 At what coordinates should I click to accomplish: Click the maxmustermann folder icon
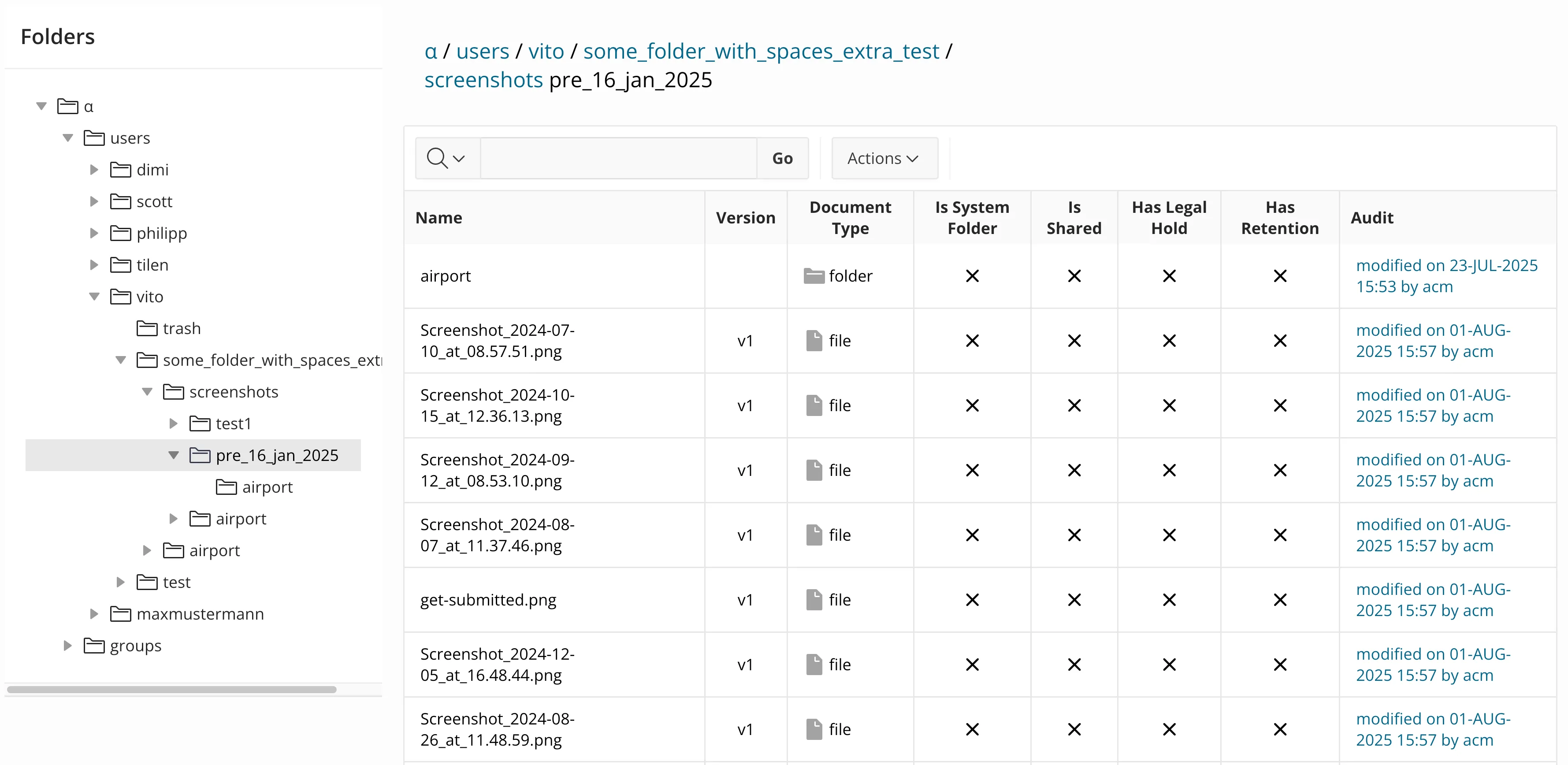click(x=120, y=614)
